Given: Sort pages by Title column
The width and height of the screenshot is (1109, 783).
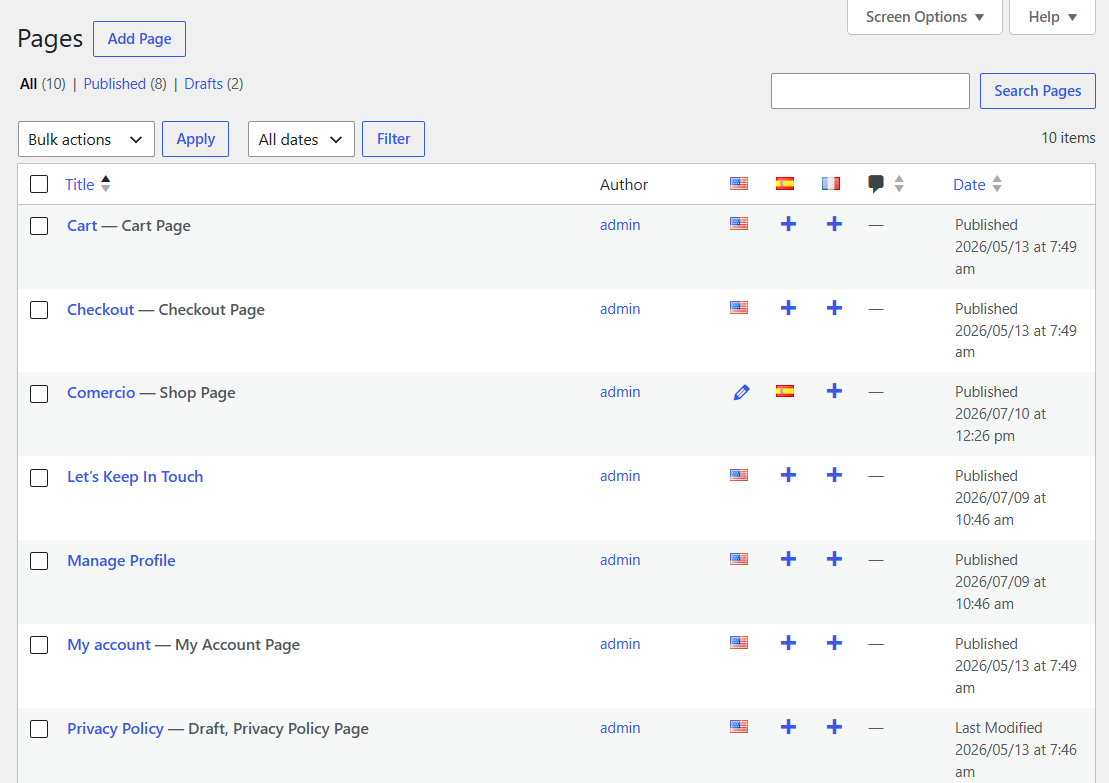Looking at the screenshot, I should (88, 185).
